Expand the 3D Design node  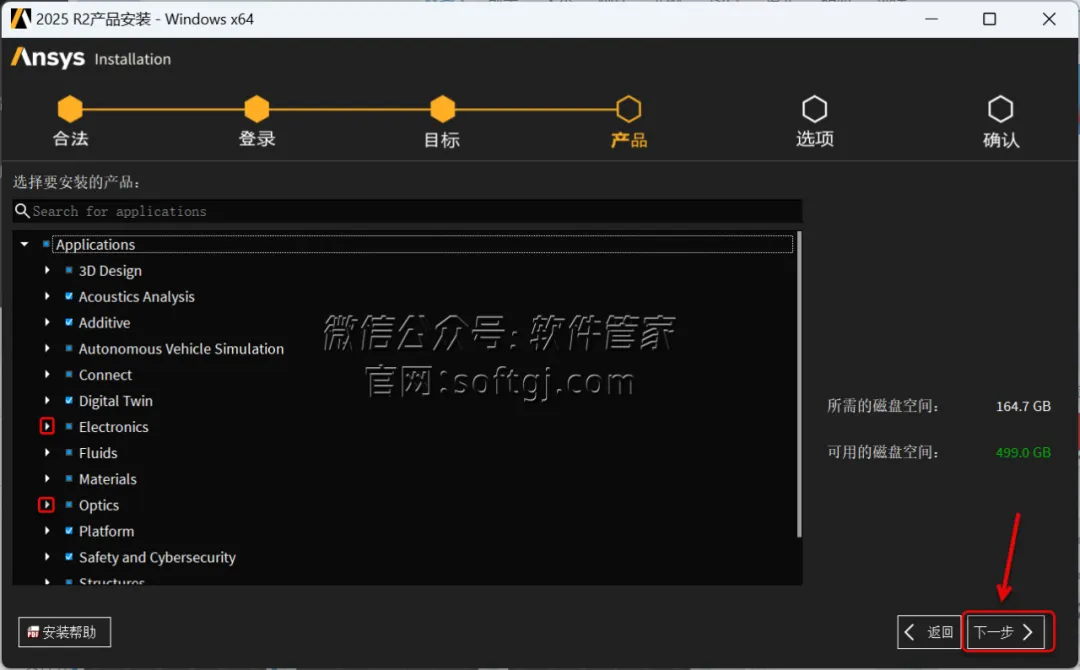coord(47,270)
